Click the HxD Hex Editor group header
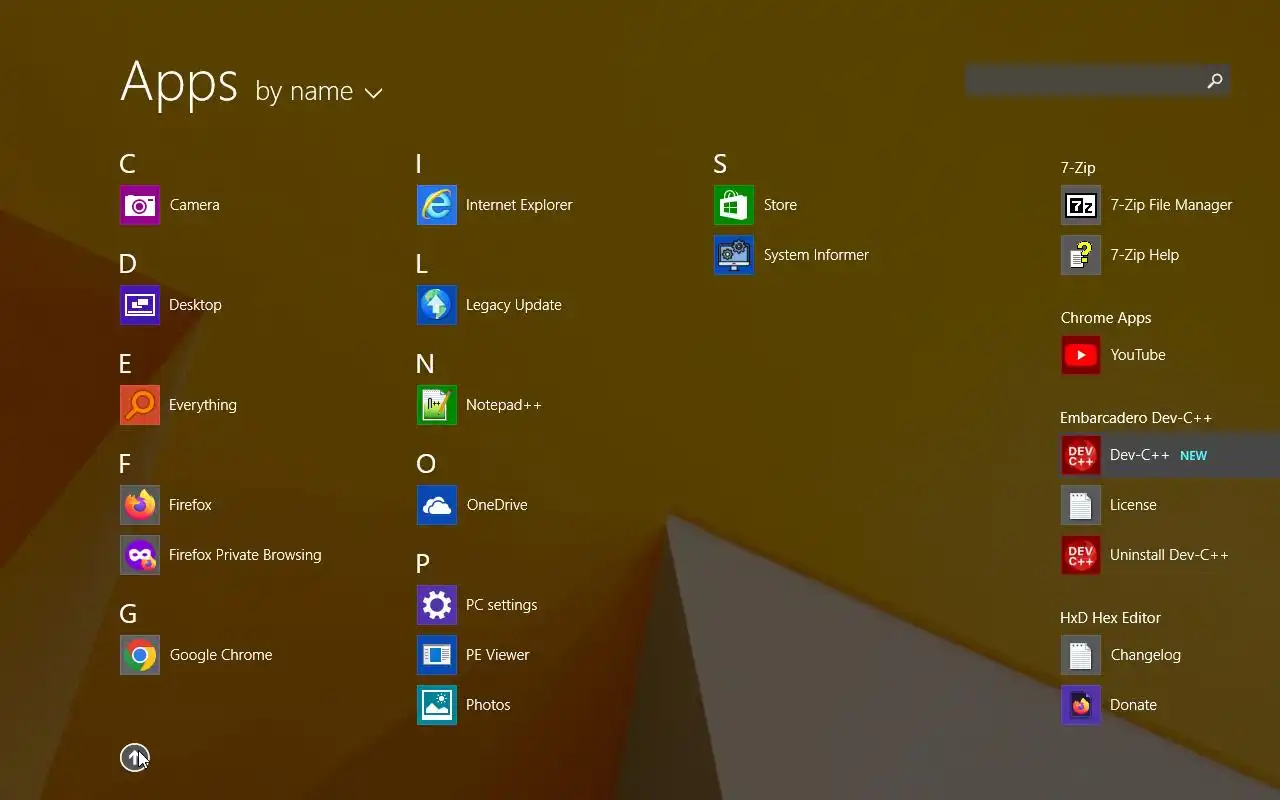 tap(1111, 618)
